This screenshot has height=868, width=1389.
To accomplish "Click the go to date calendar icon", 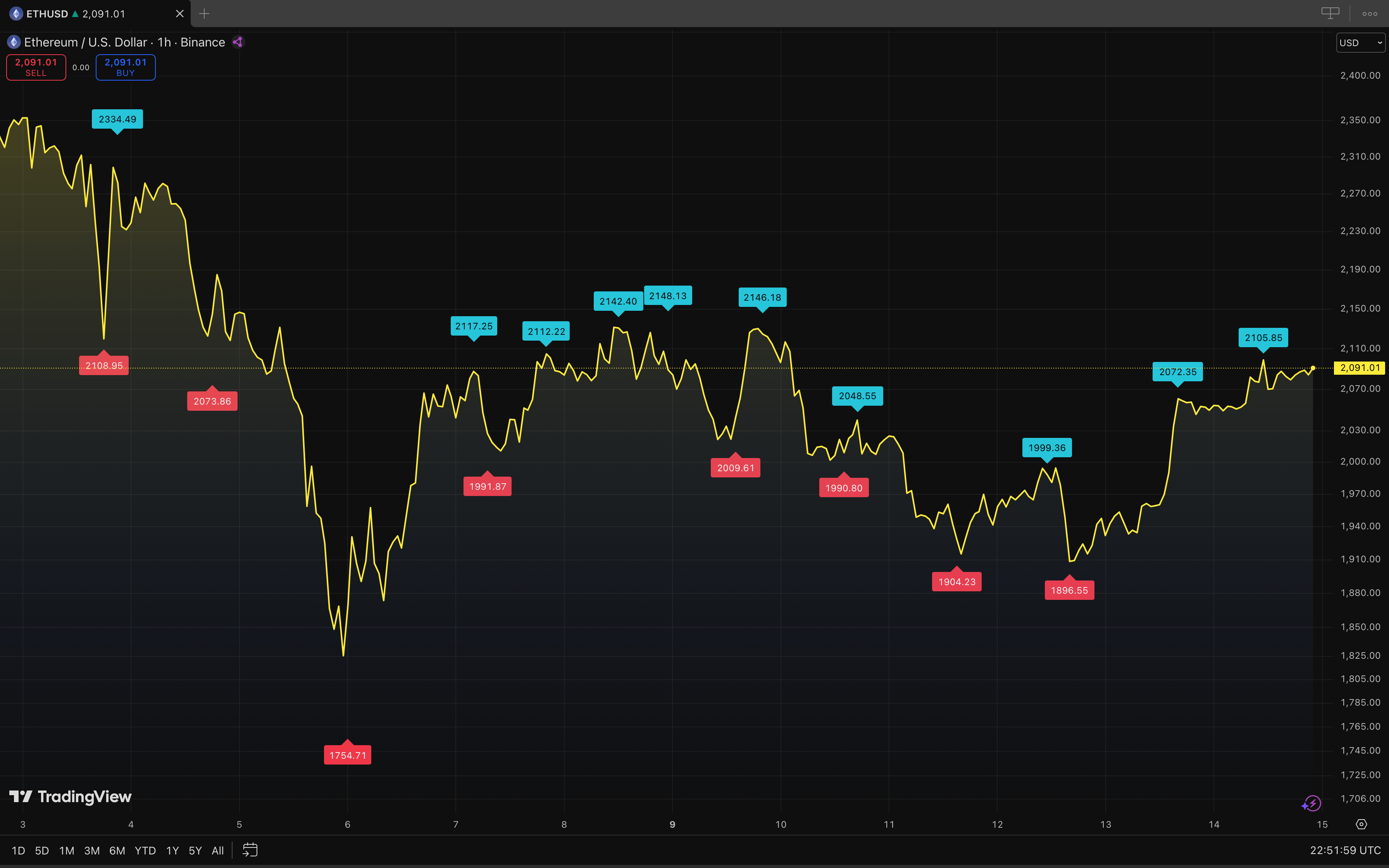I will 250,850.
